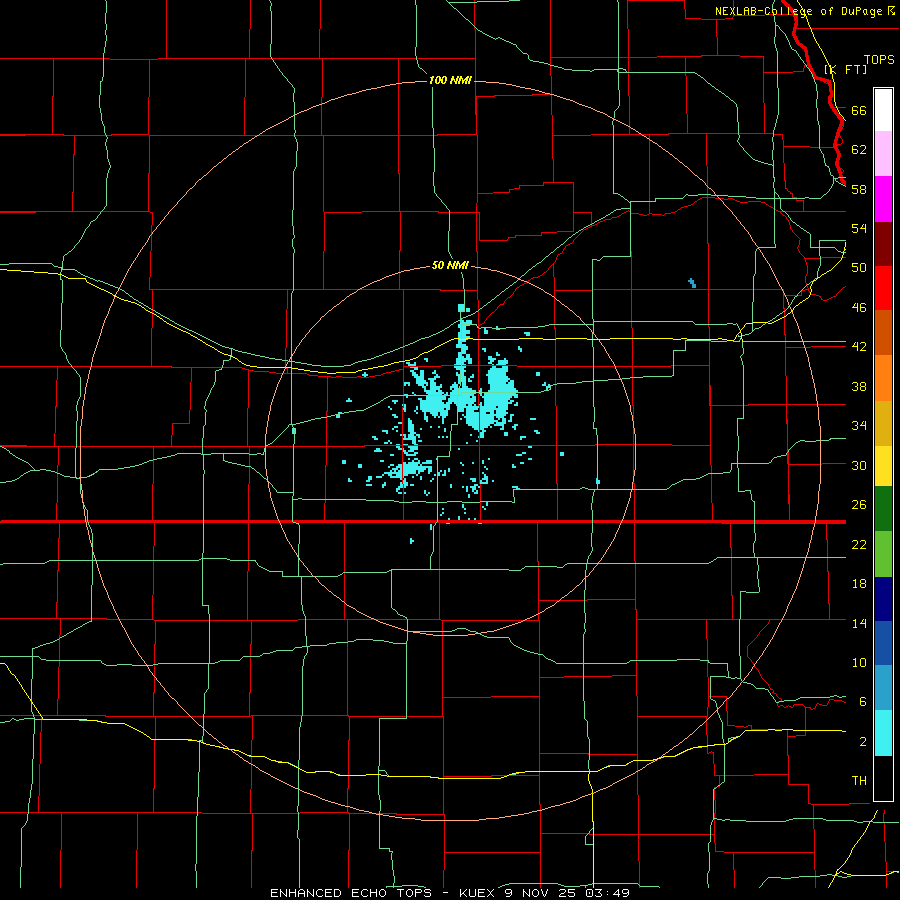Click the 'TOPS' legend heading
Viewport: 900px width, 900px height.
click(879, 59)
